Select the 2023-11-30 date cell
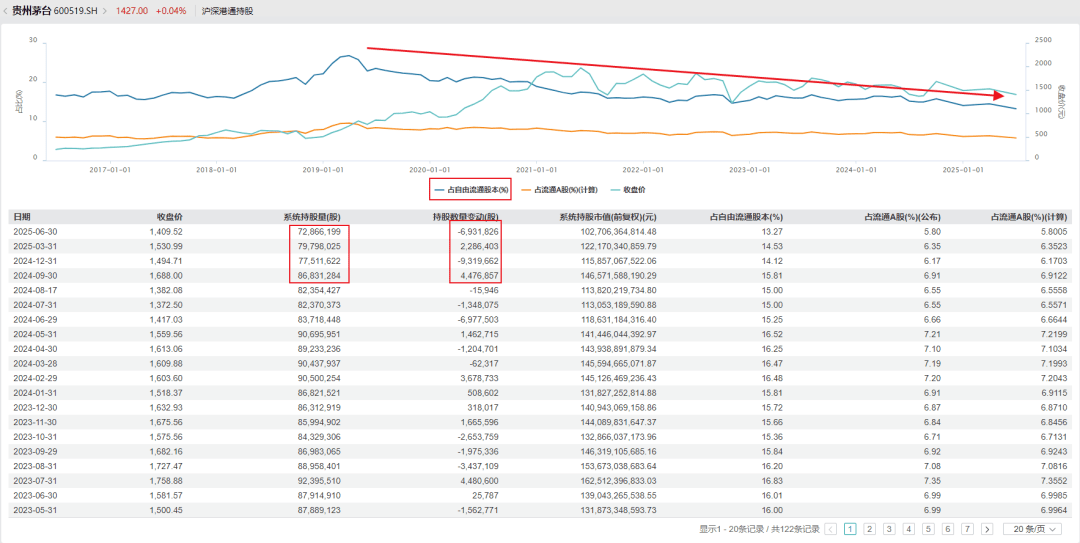 pos(34,422)
